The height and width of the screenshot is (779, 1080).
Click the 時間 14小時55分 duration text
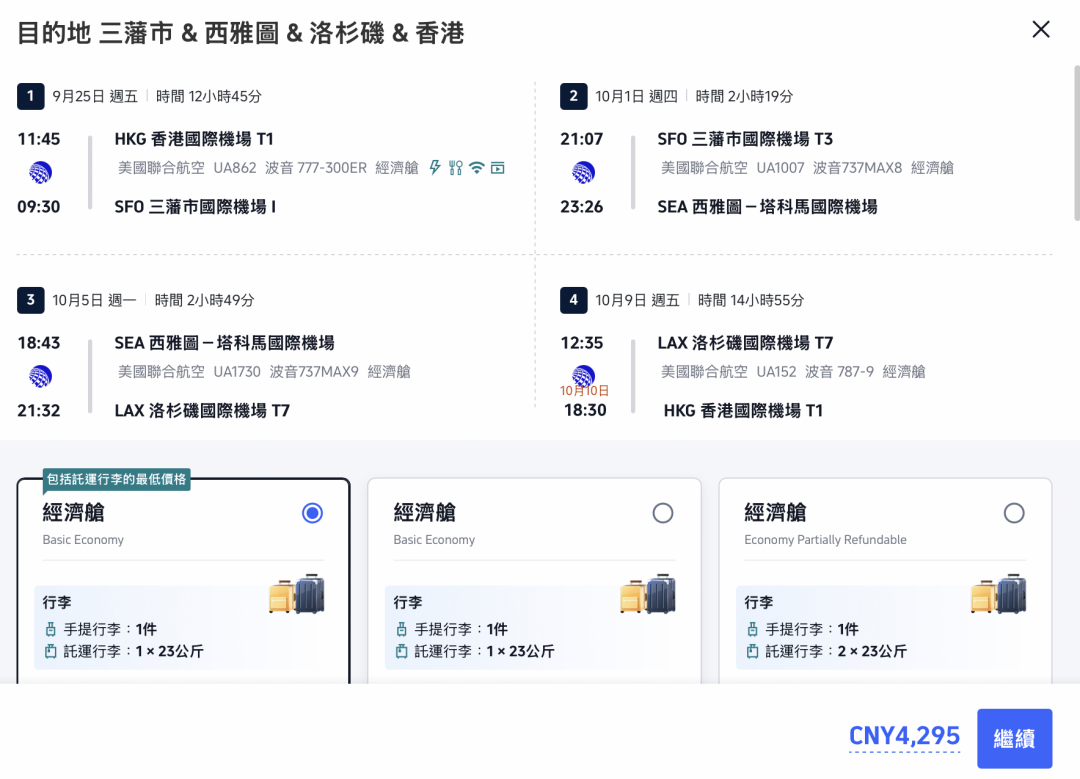coord(751,300)
